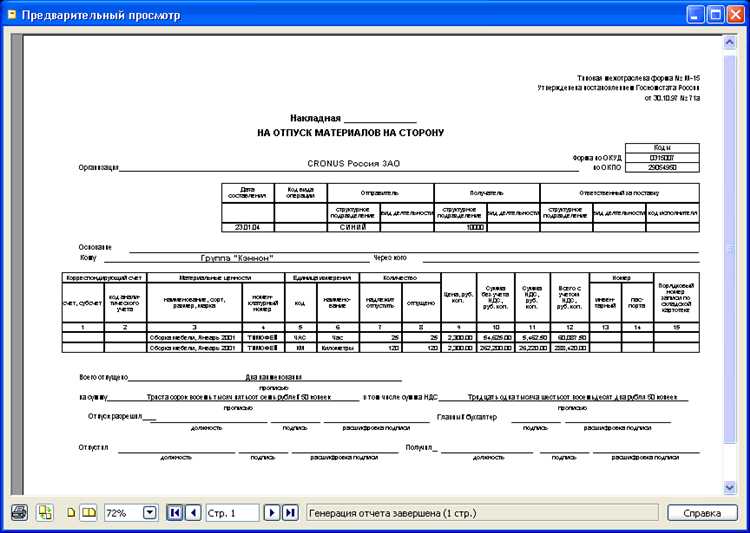Switch to single page view
The image size is (750, 533).
(71, 513)
